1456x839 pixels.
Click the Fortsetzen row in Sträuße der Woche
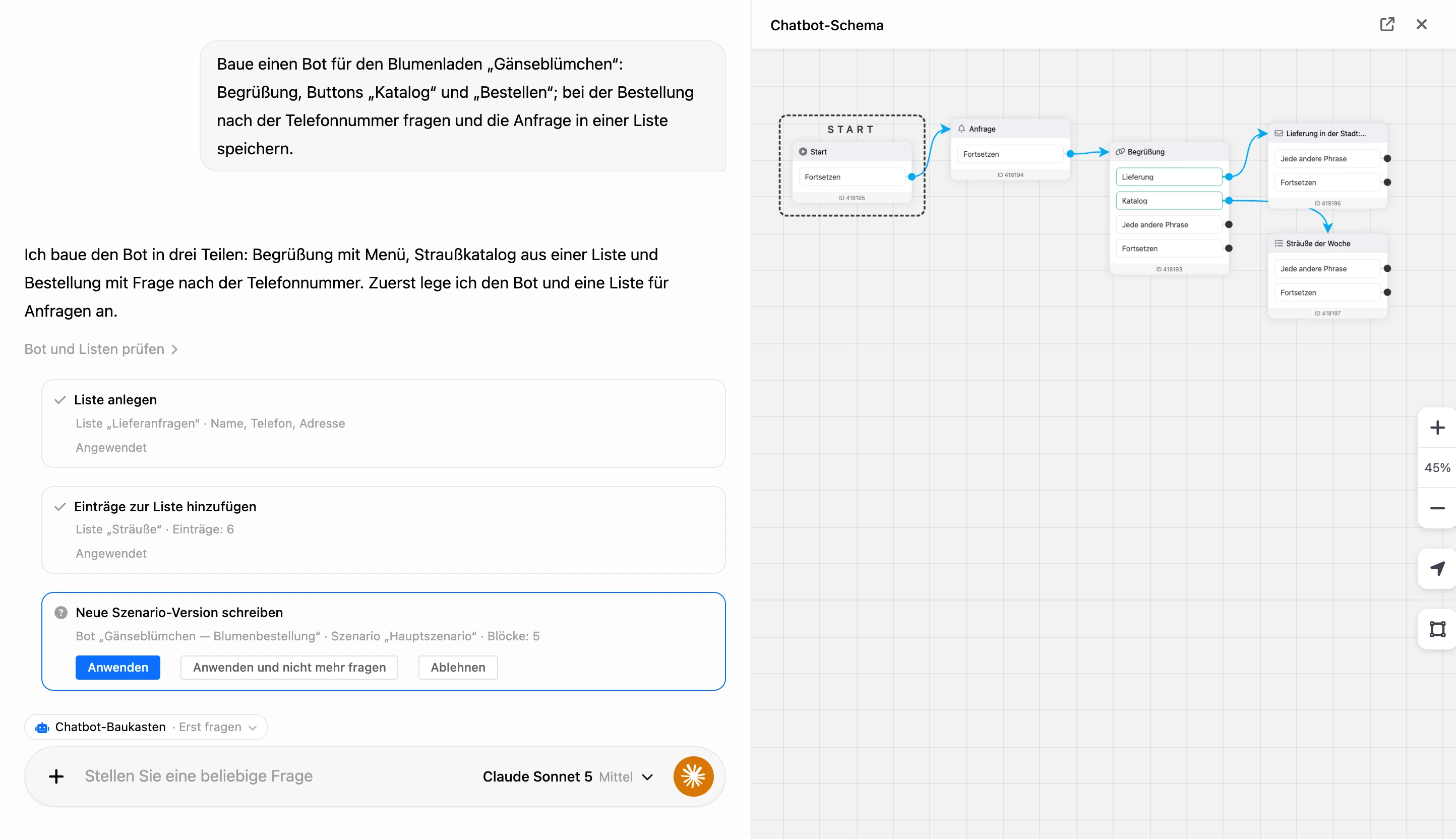coord(1327,293)
